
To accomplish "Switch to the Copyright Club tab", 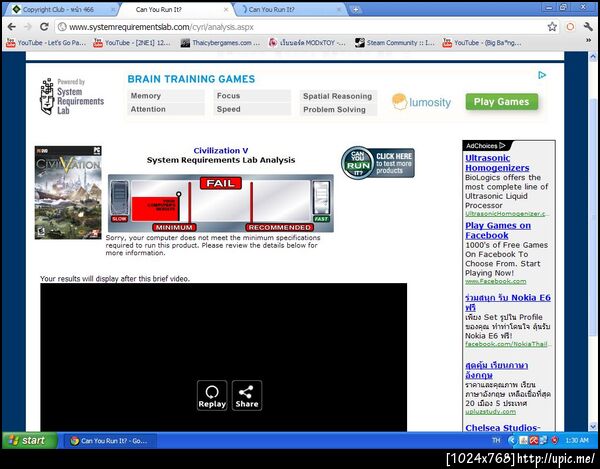I will coord(61,10).
